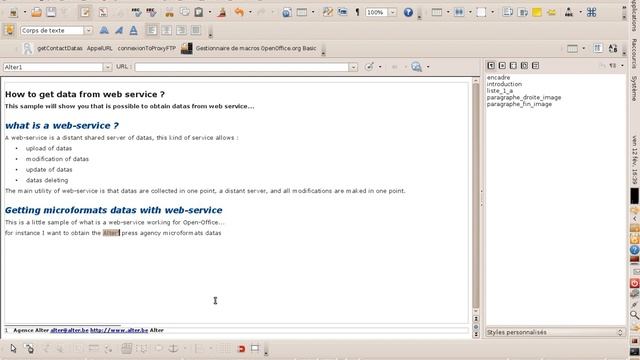Show Character Styles in the styles panel
Image resolution: width=640 pixels, height=360 pixels.
tap(502, 65)
